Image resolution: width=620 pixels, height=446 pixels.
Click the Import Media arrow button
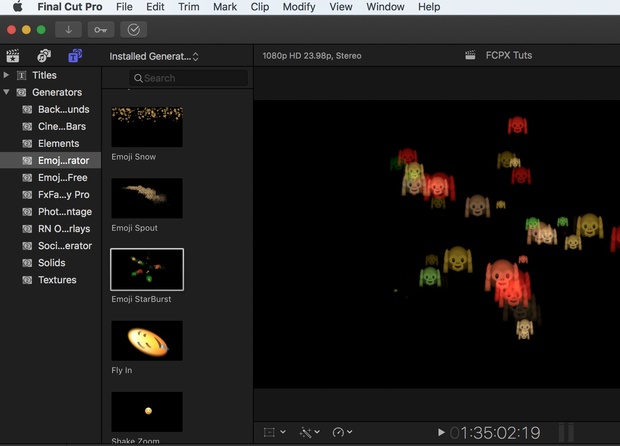coord(68,30)
